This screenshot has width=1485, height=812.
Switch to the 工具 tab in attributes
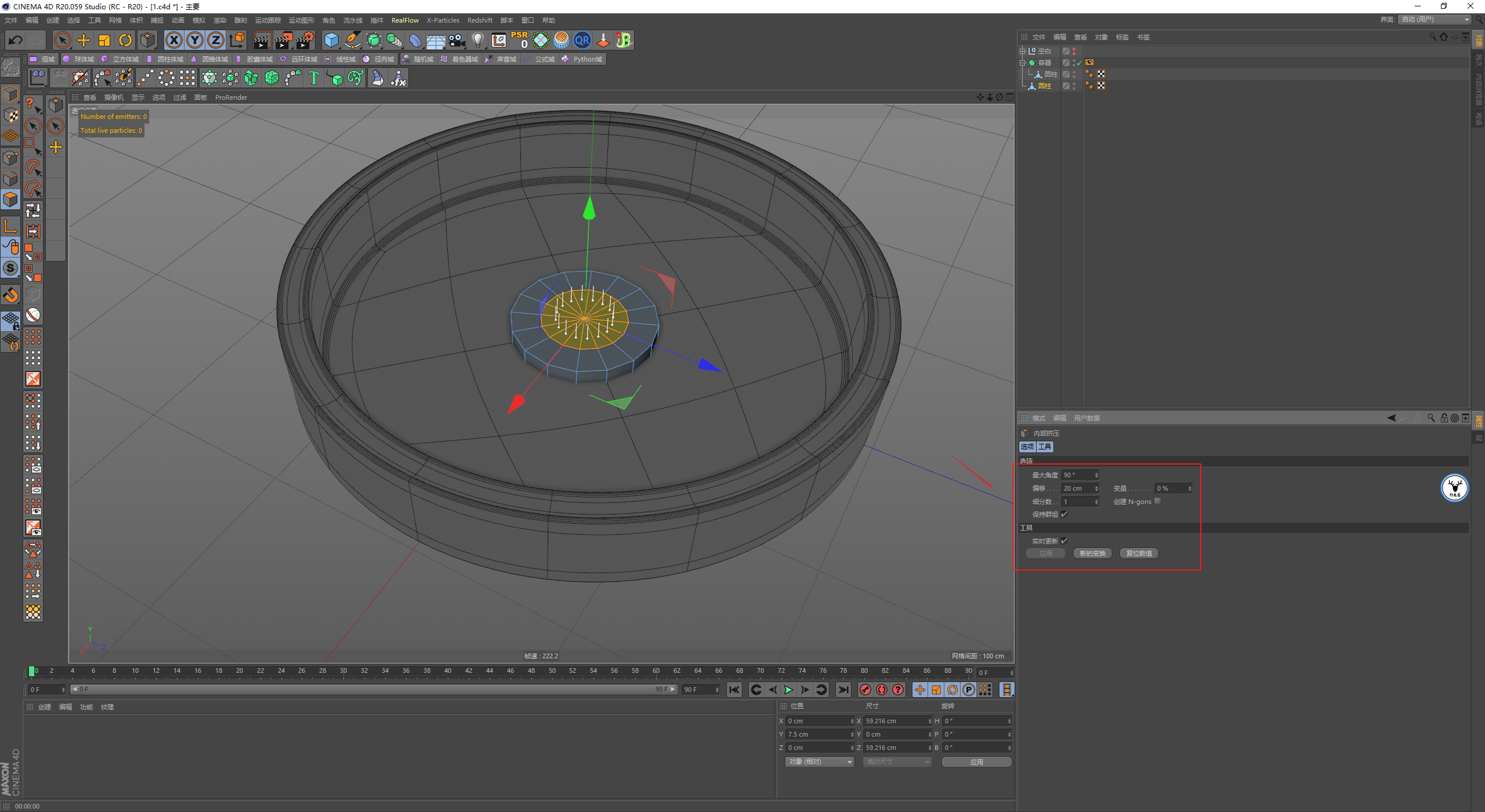coord(1045,447)
